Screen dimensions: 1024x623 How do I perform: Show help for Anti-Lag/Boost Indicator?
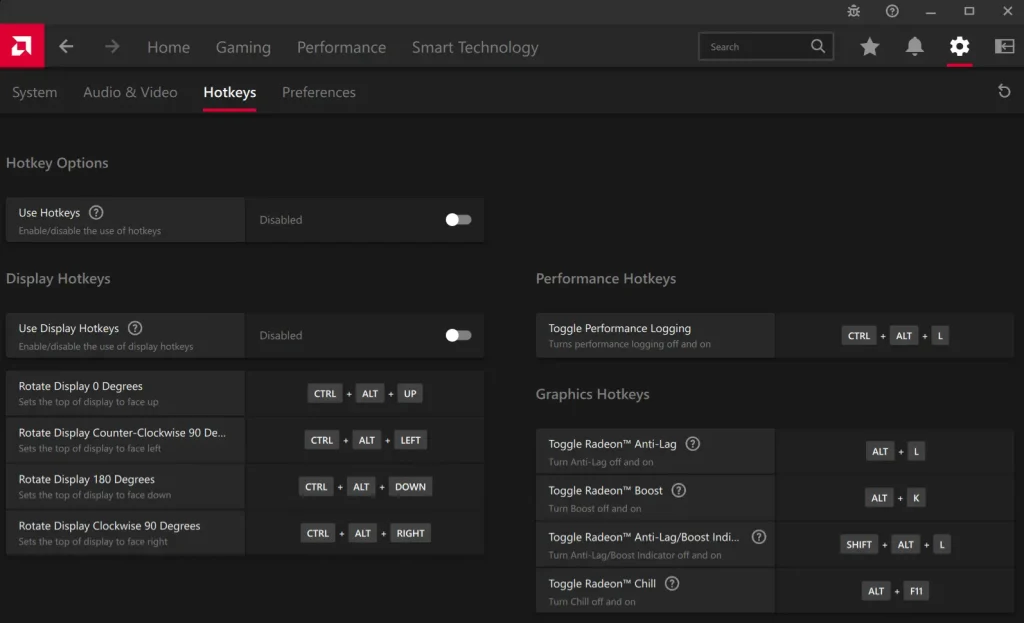coord(758,537)
